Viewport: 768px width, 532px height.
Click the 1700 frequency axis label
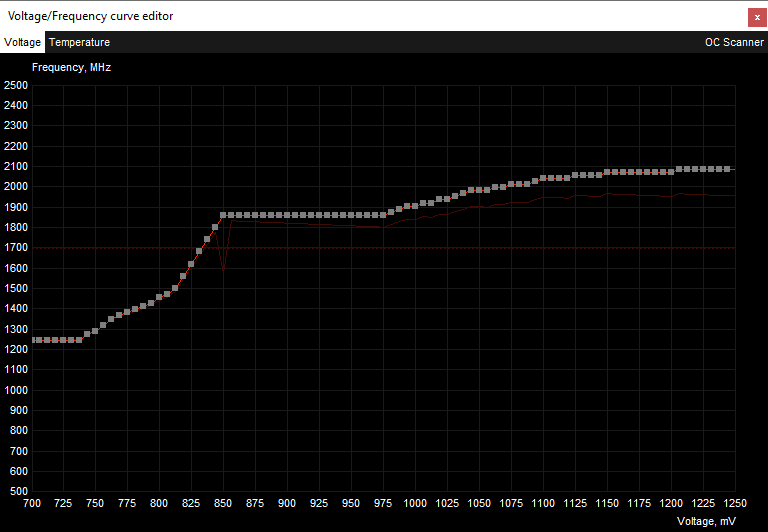pyautogui.click(x=16, y=248)
